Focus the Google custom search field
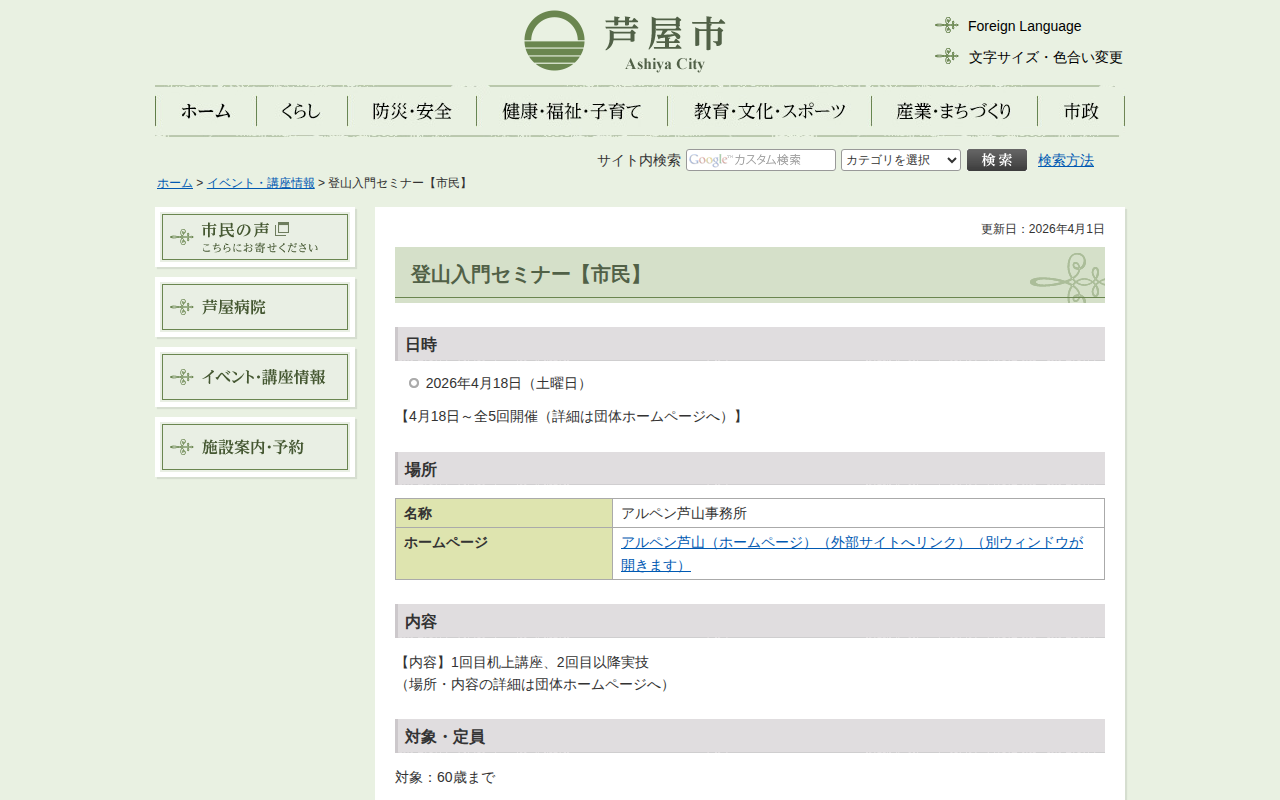This screenshot has height=800, width=1280. click(760, 160)
